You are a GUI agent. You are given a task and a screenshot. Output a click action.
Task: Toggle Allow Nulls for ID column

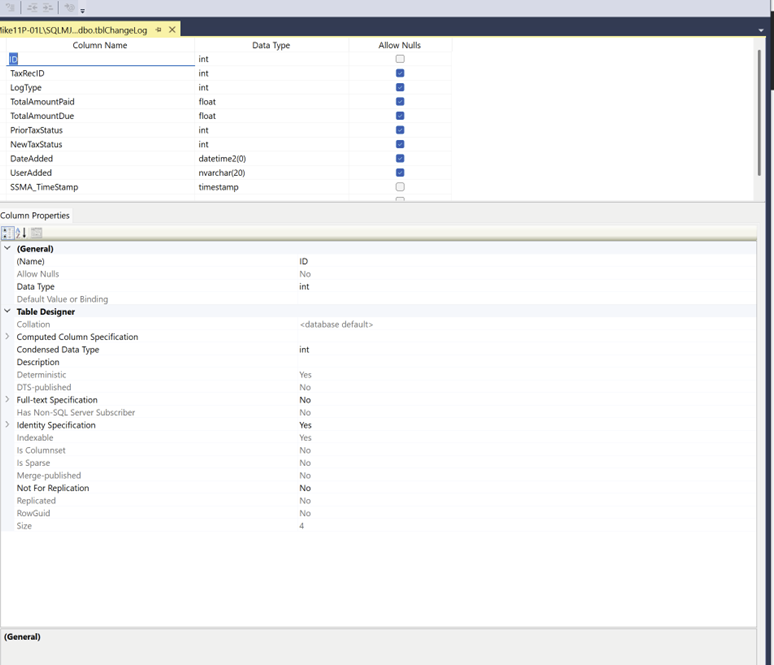pyautogui.click(x=400, y=59)
